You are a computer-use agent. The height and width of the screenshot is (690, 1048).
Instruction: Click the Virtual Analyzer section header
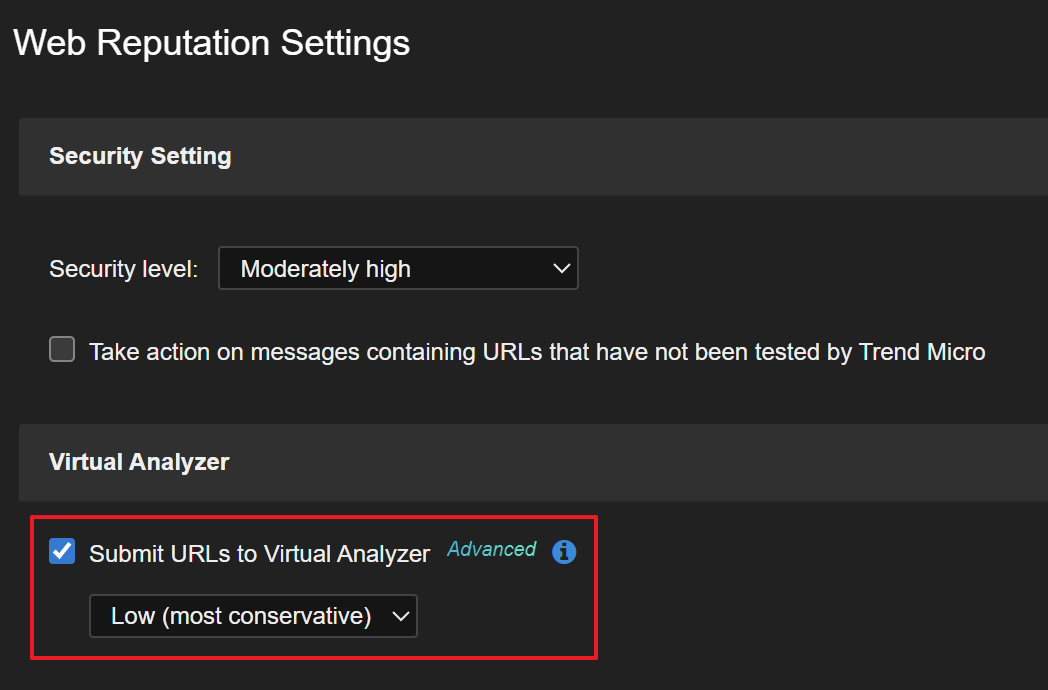139,462
